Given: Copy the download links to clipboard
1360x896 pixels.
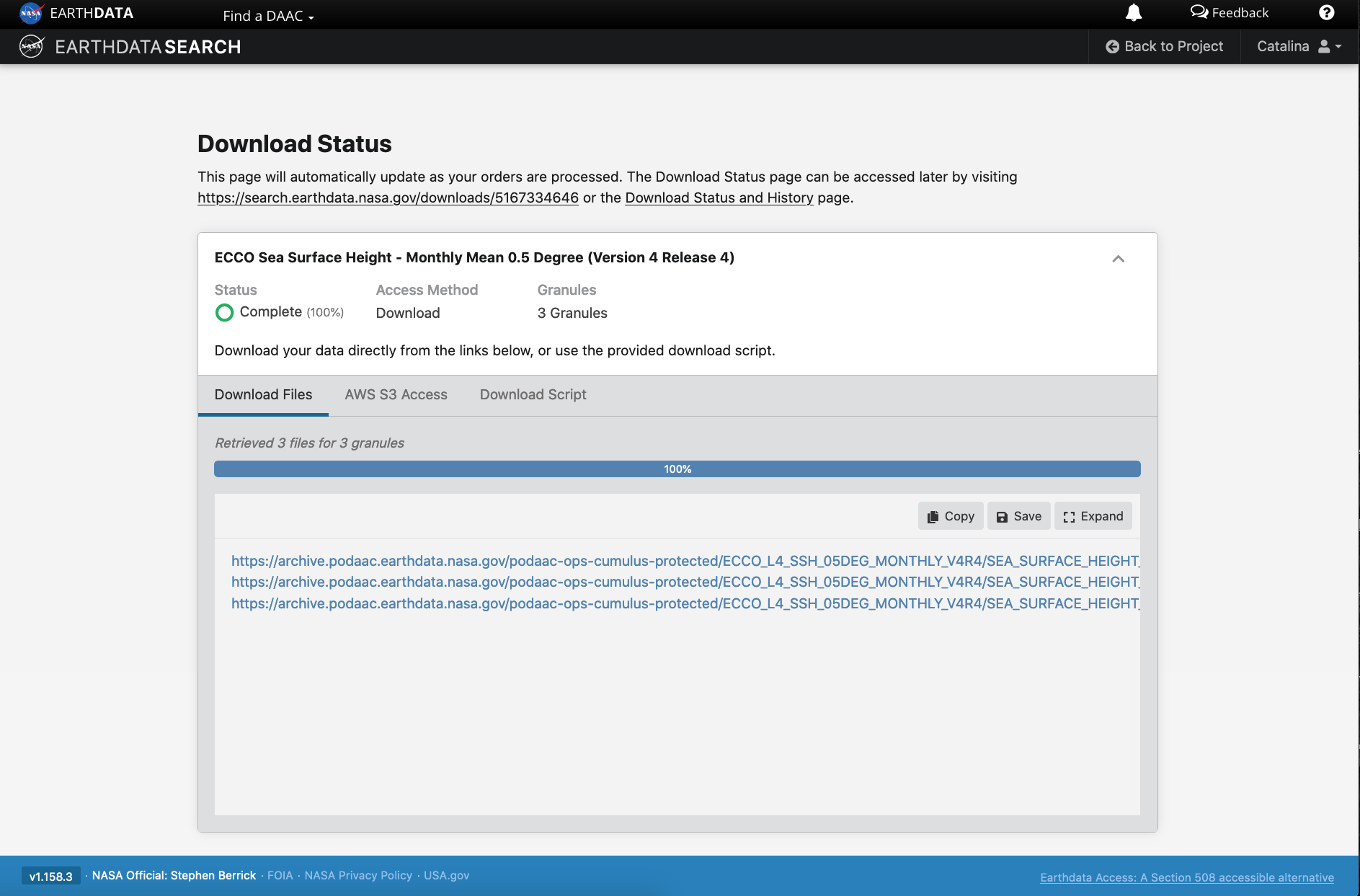Looking at the screenshot, I should pos(950,516).
